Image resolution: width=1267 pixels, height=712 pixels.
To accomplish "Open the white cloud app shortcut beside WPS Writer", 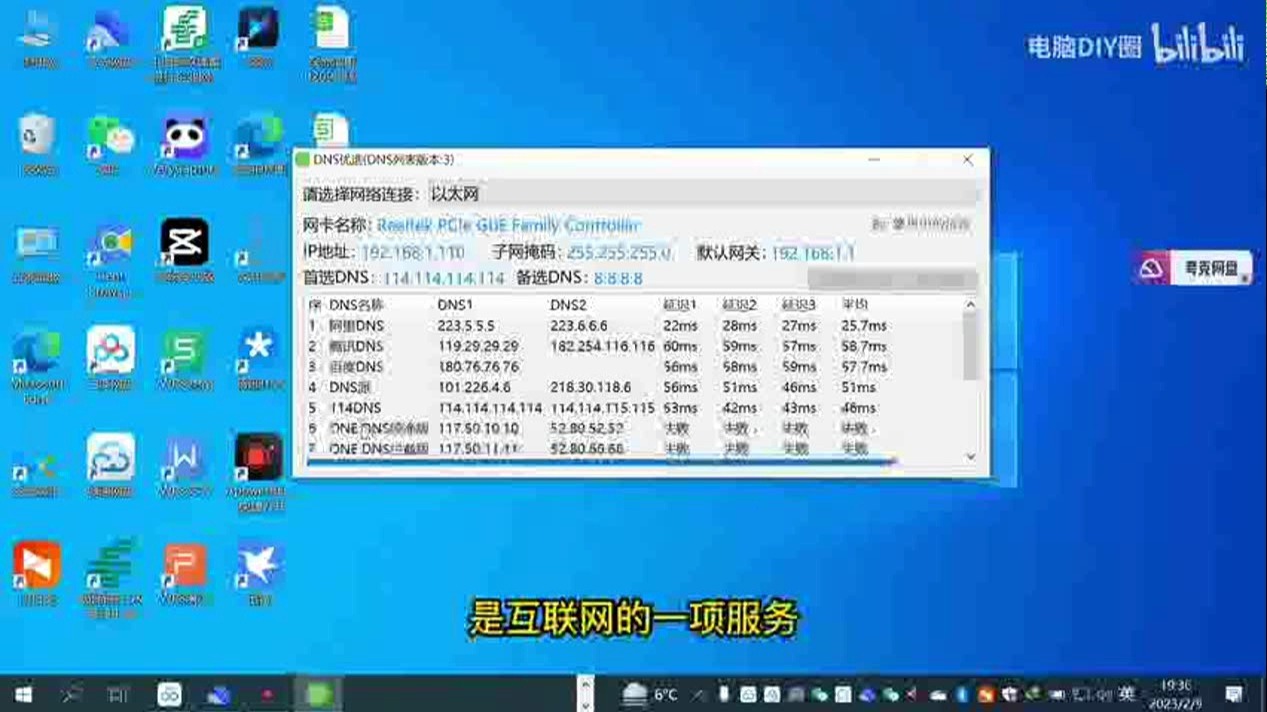I will point(110,465).
